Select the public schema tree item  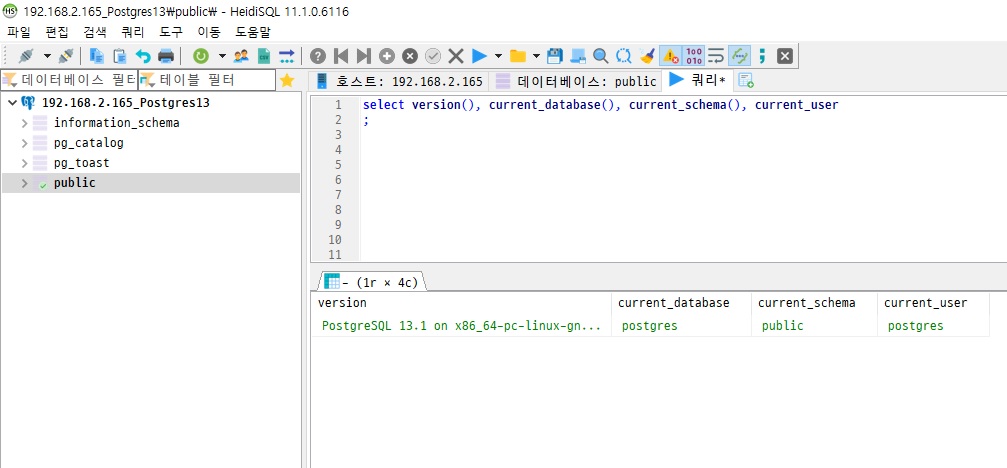tap(74, 183)
